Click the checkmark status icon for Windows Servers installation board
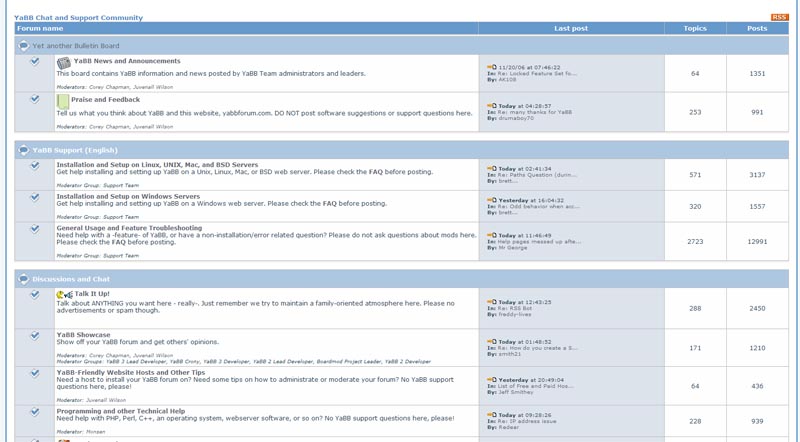800x442 pixels. [x=35, y=197]
